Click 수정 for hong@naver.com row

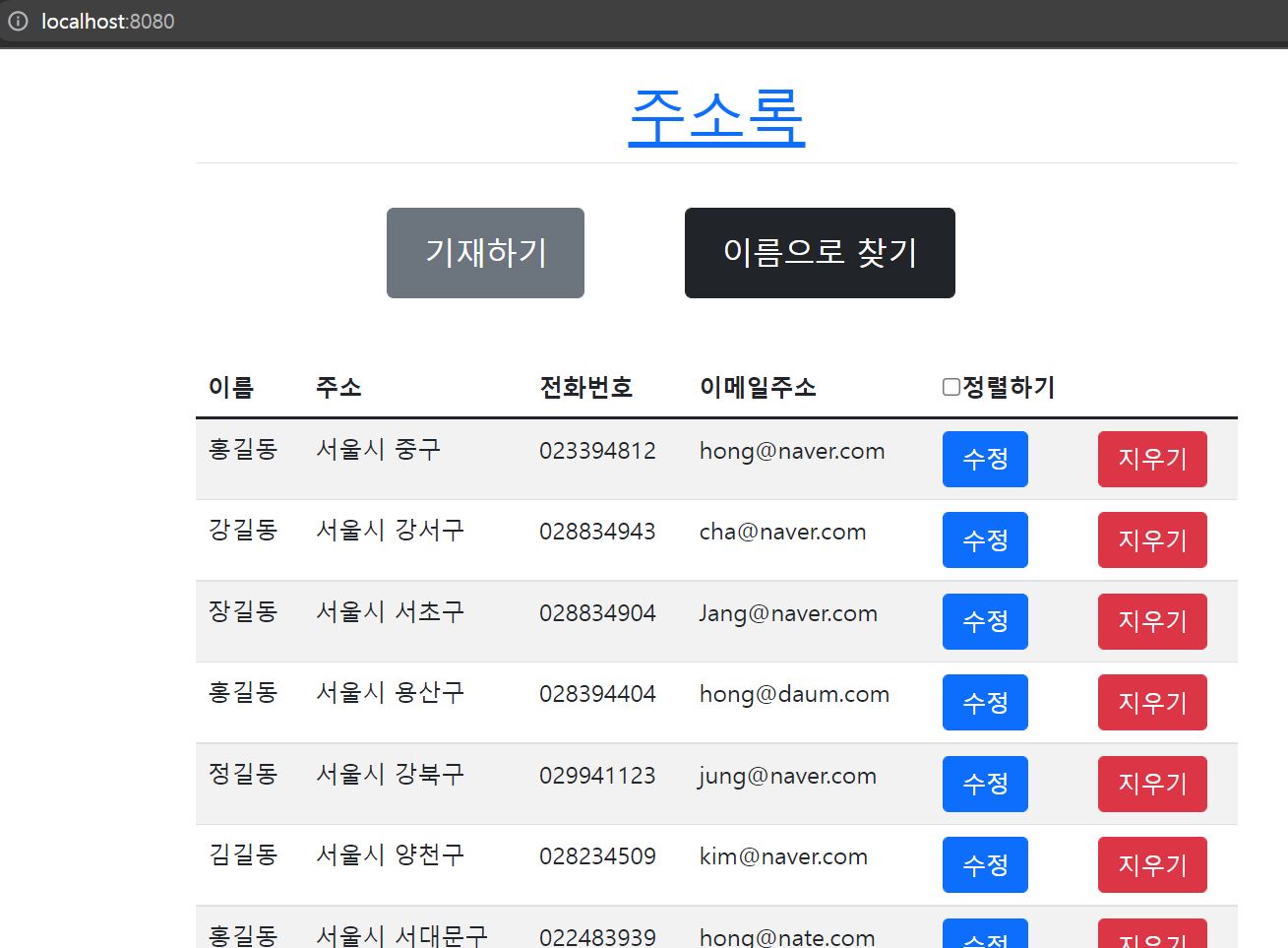coord(985,459)
